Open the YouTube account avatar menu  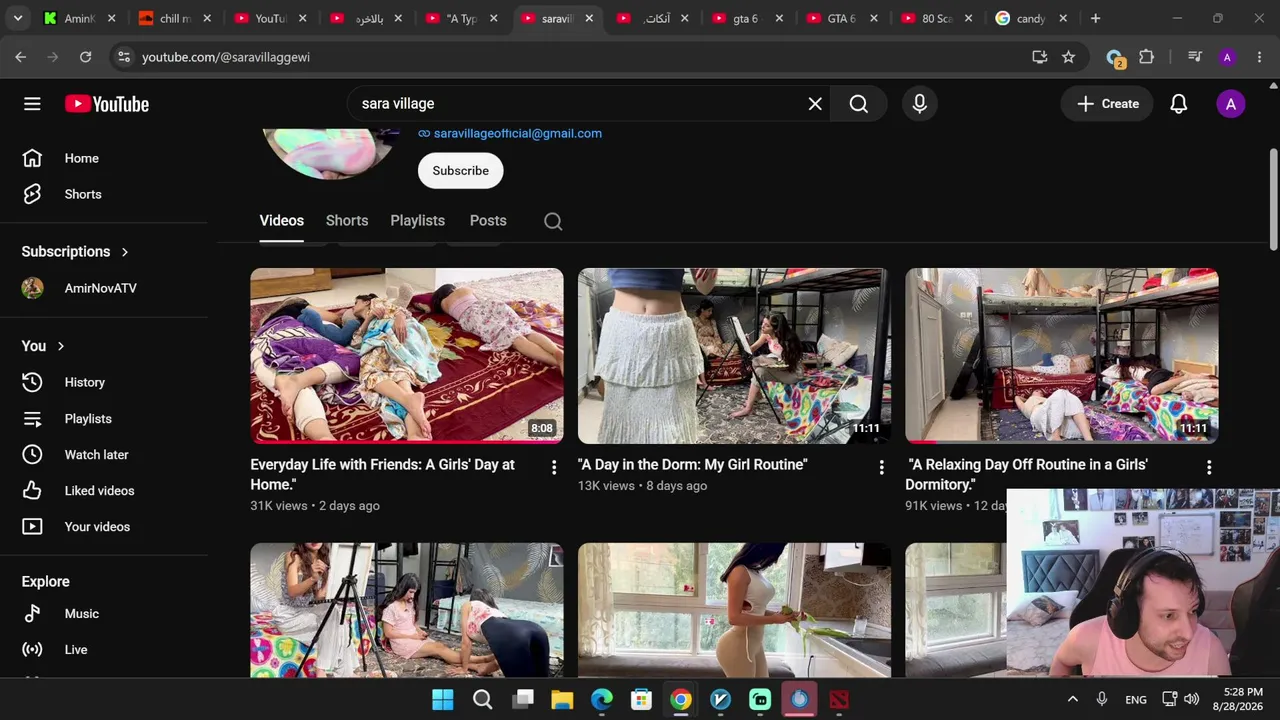tap(1231, 104)
